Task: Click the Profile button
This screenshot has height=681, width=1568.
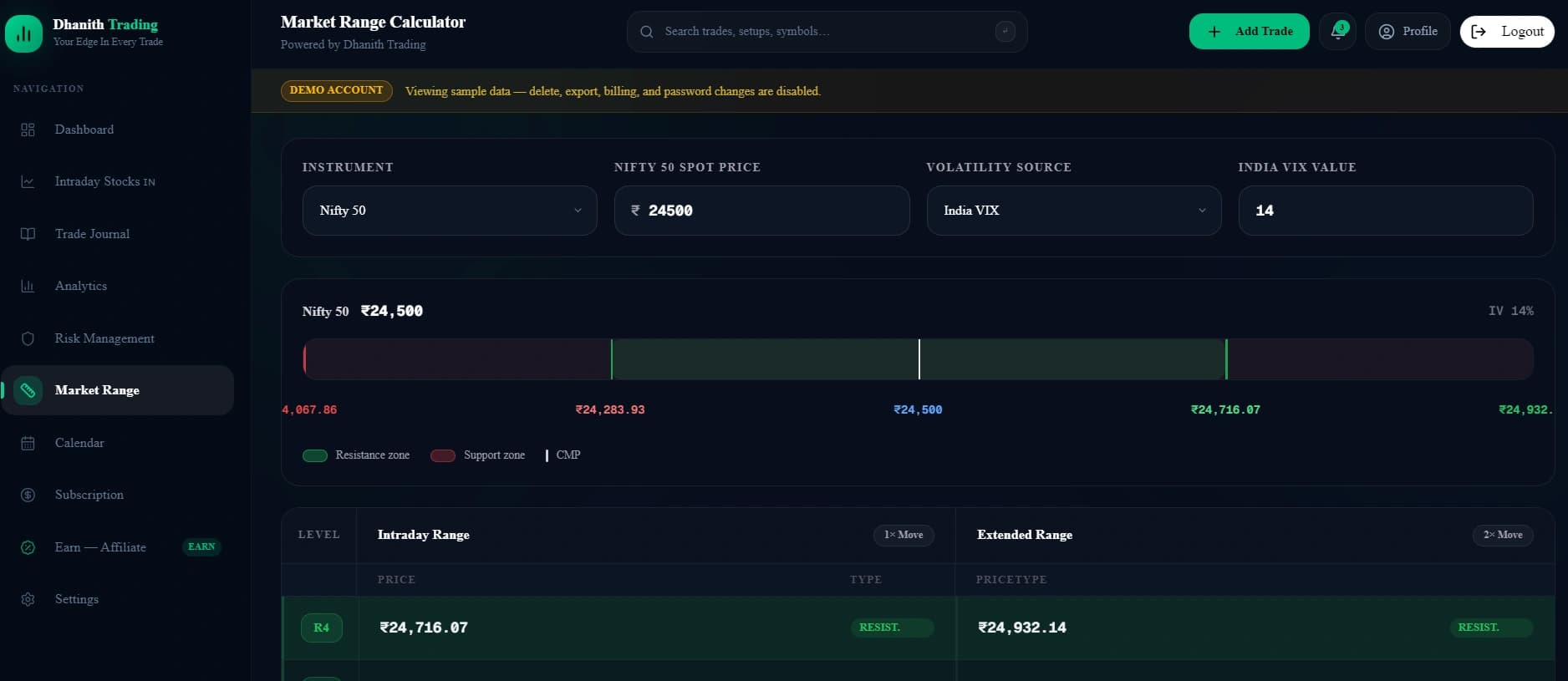Action: pyautogui.click(x=1408, y=32)
